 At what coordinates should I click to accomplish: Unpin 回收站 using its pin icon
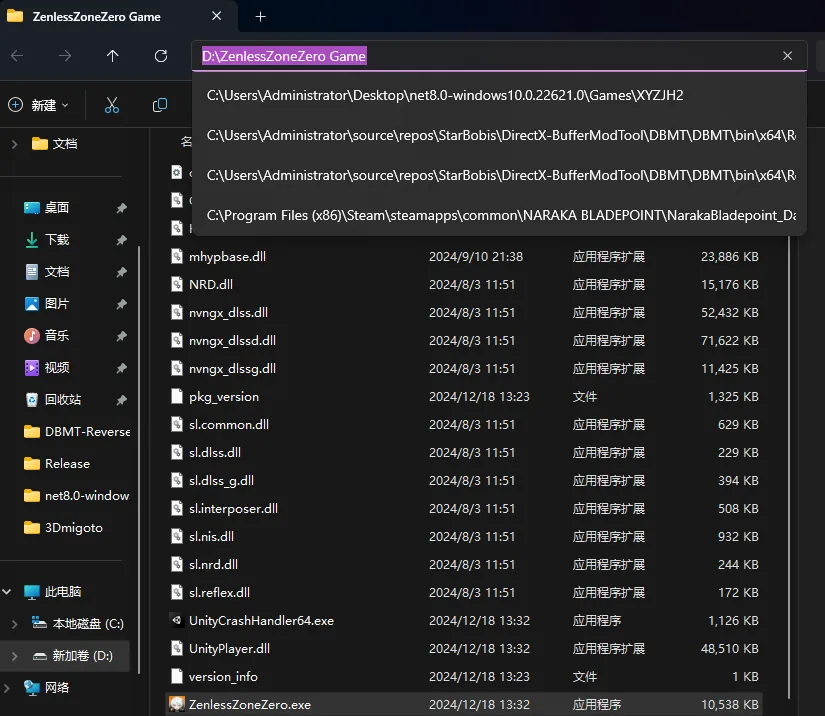coord(122,400)
